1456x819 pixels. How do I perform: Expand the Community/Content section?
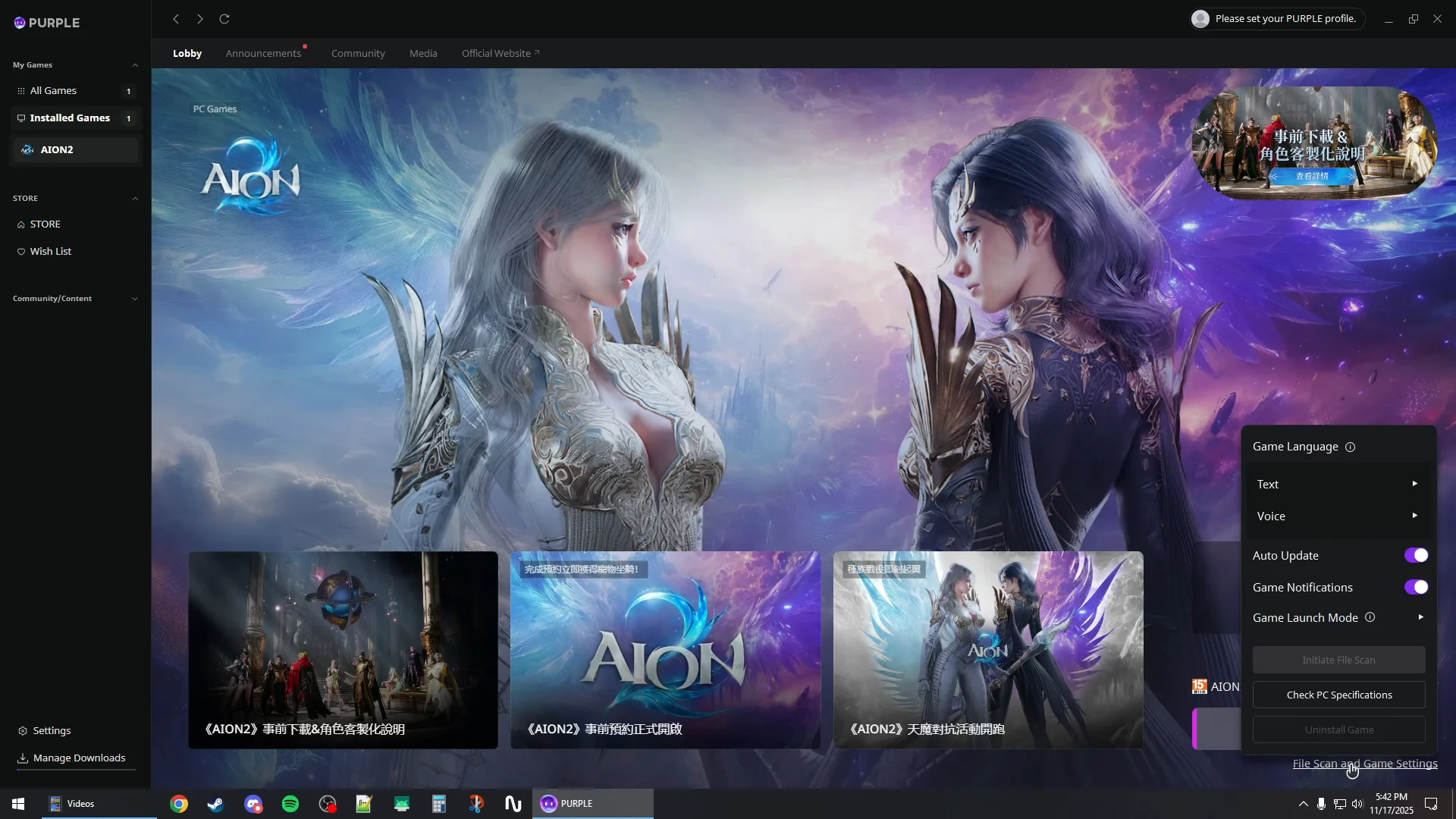[x=135, y=299]
